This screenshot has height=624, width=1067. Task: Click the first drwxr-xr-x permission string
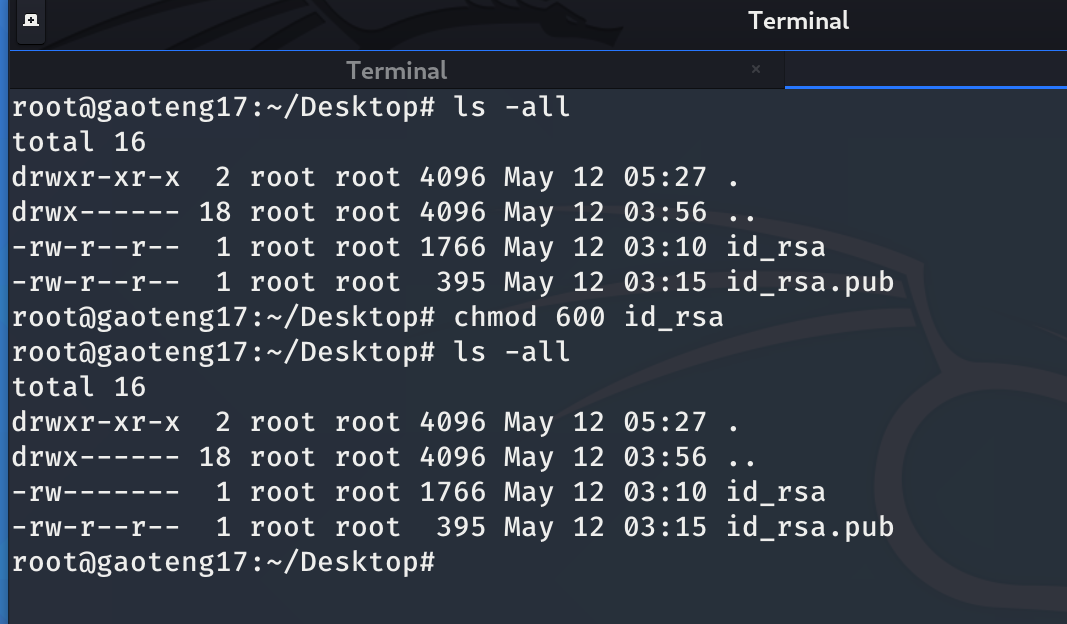tap(96, 177)
